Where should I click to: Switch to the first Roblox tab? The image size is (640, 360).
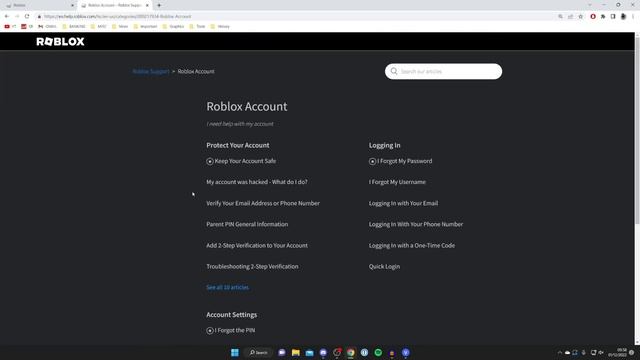point(40,5)
